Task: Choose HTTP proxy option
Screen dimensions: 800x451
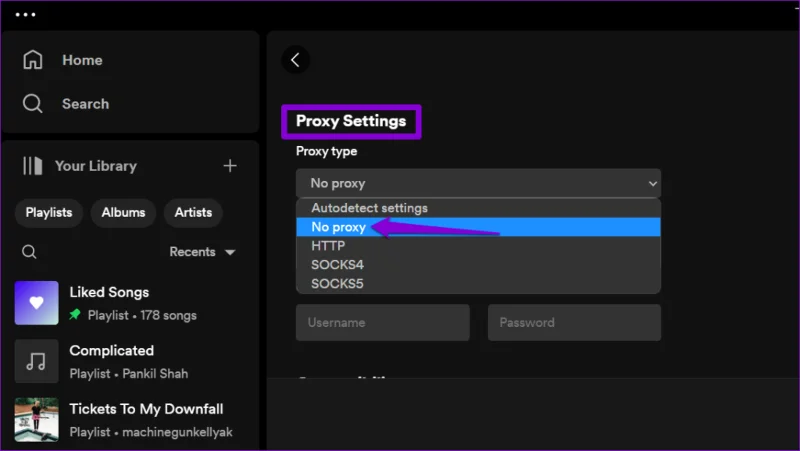Action: click(x=479, y=246)
